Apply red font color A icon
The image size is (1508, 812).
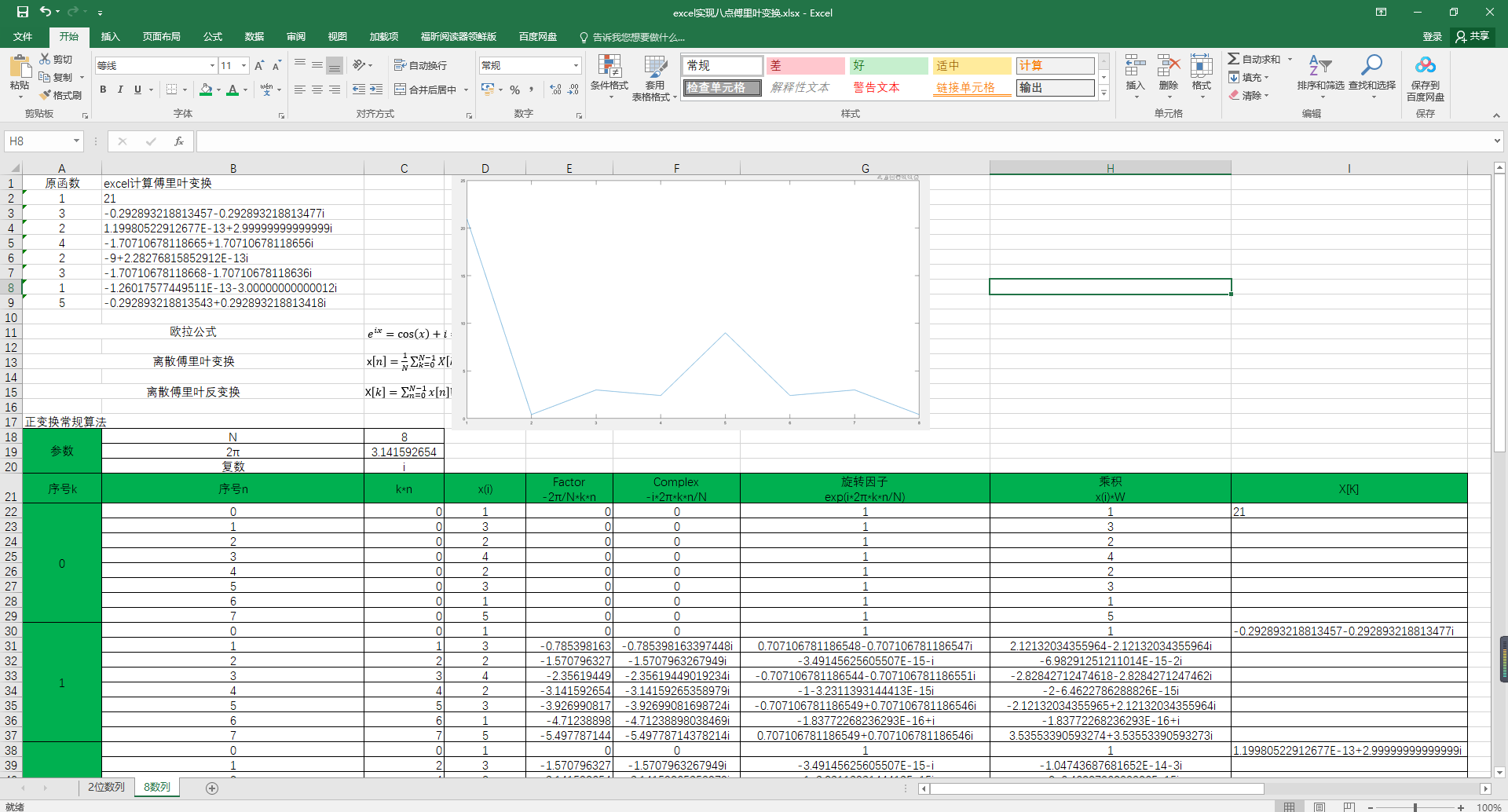pos(232,90)
